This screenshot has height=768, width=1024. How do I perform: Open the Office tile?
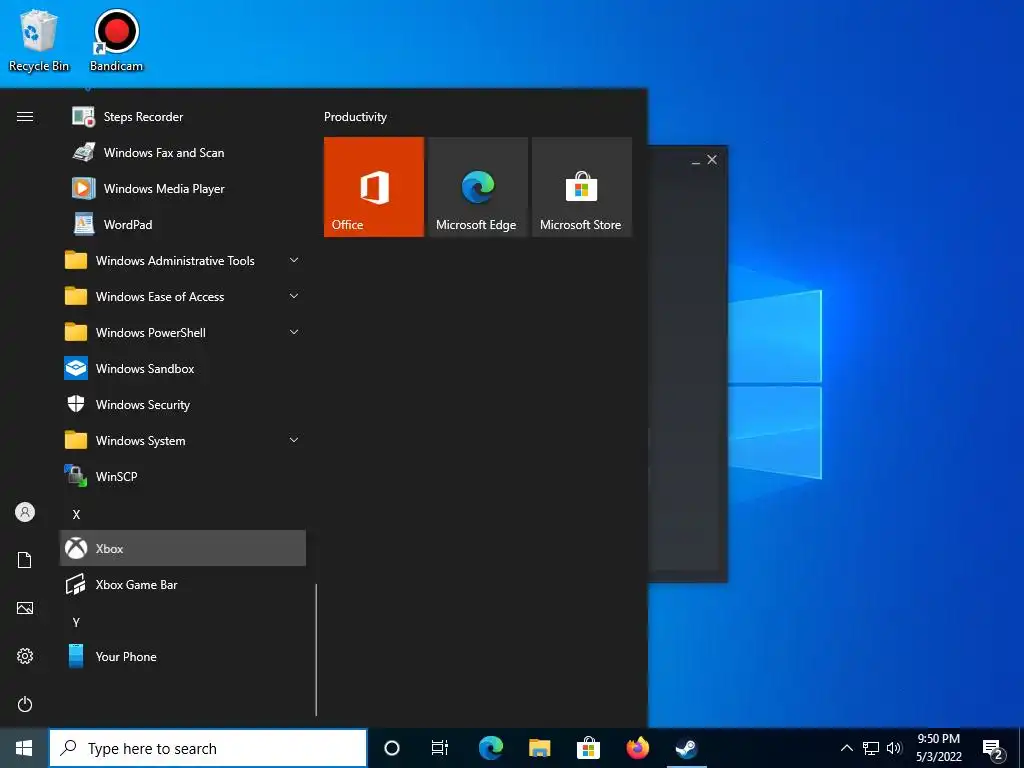point(374,187)
